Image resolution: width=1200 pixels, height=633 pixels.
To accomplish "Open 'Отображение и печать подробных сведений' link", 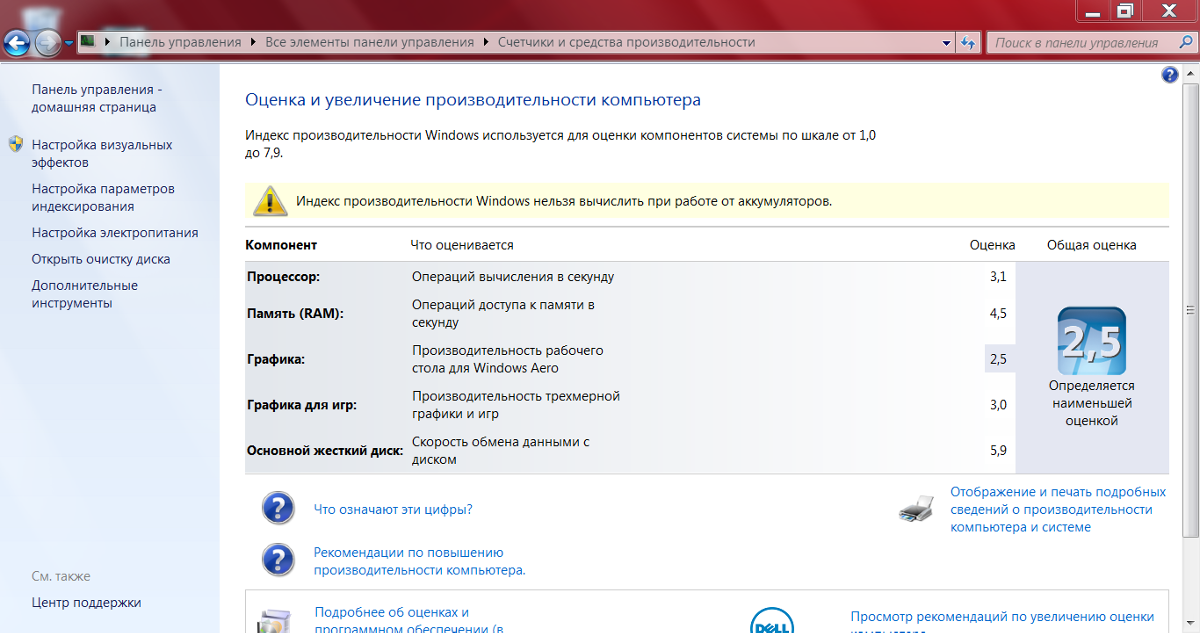I will (1058, 509).
